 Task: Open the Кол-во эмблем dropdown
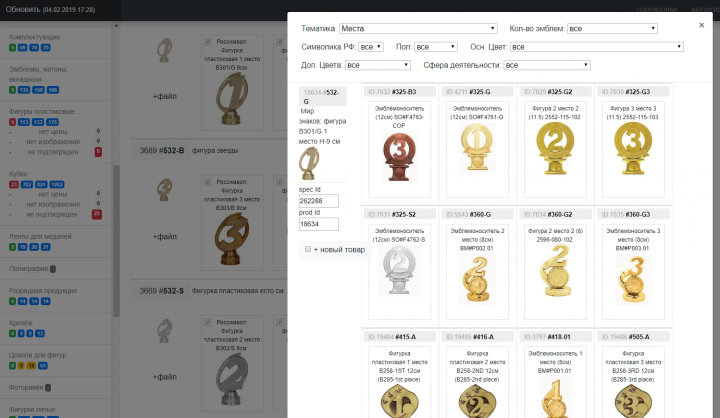612,28
